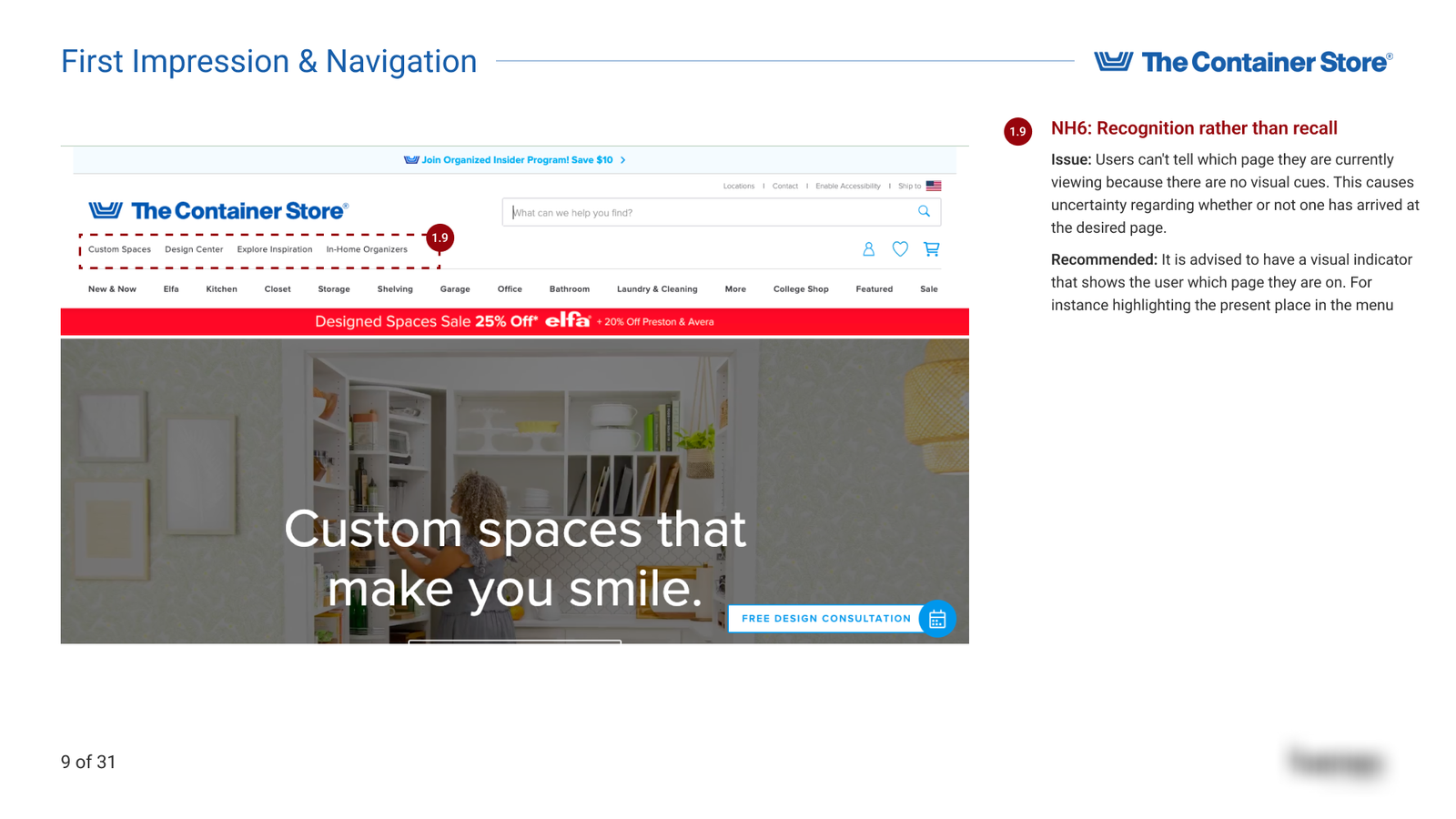Screen dimensions: 1456x819
Task: Click the Designed Spaces Sale red banner
Action: (514, 321)
